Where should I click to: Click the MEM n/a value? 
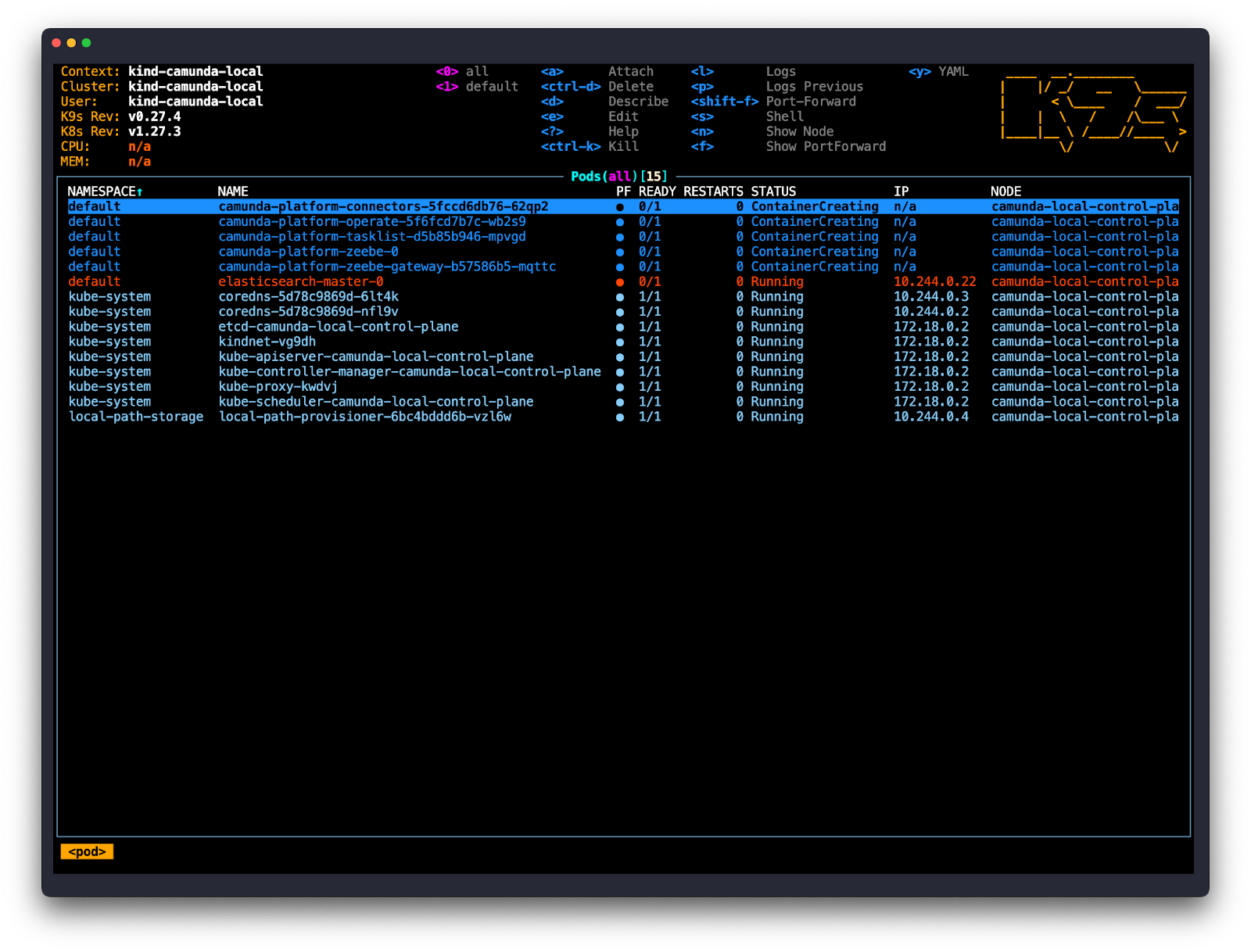point(140,162)
